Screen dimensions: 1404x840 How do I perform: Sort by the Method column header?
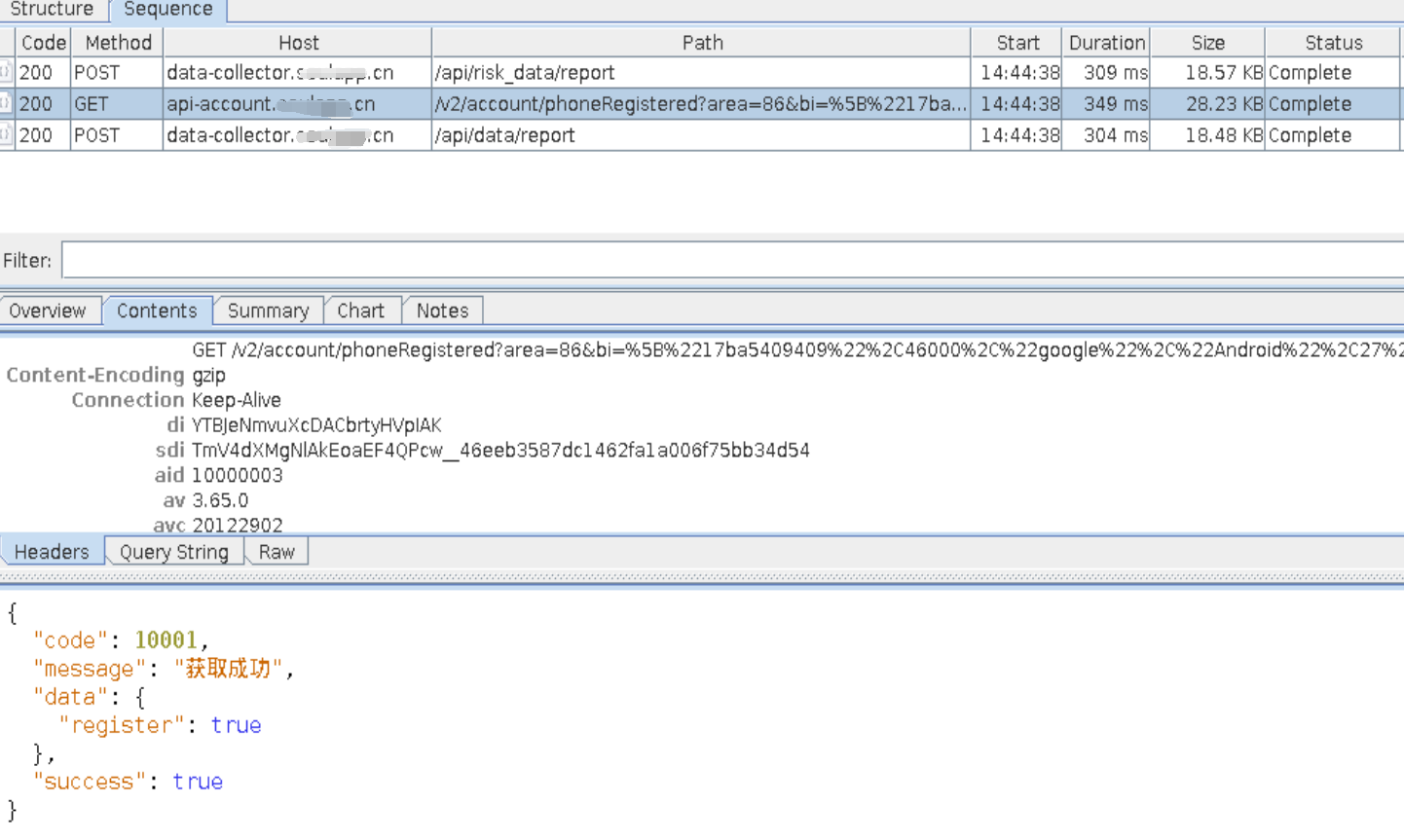coord(118,43)
